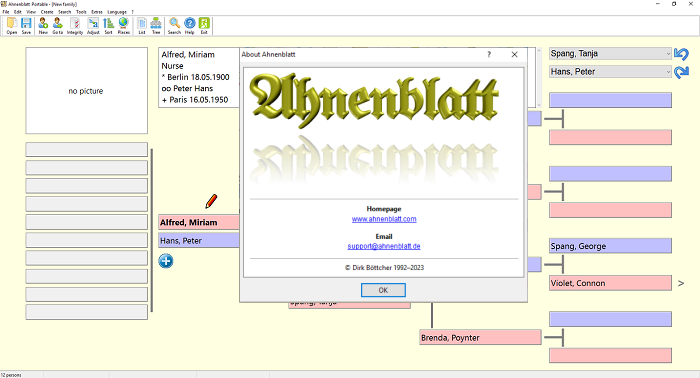The image size is (700, 378).
Task: Click the Help question mark toolbar icon
Action: pyautogui.click(x=190, y=25)
